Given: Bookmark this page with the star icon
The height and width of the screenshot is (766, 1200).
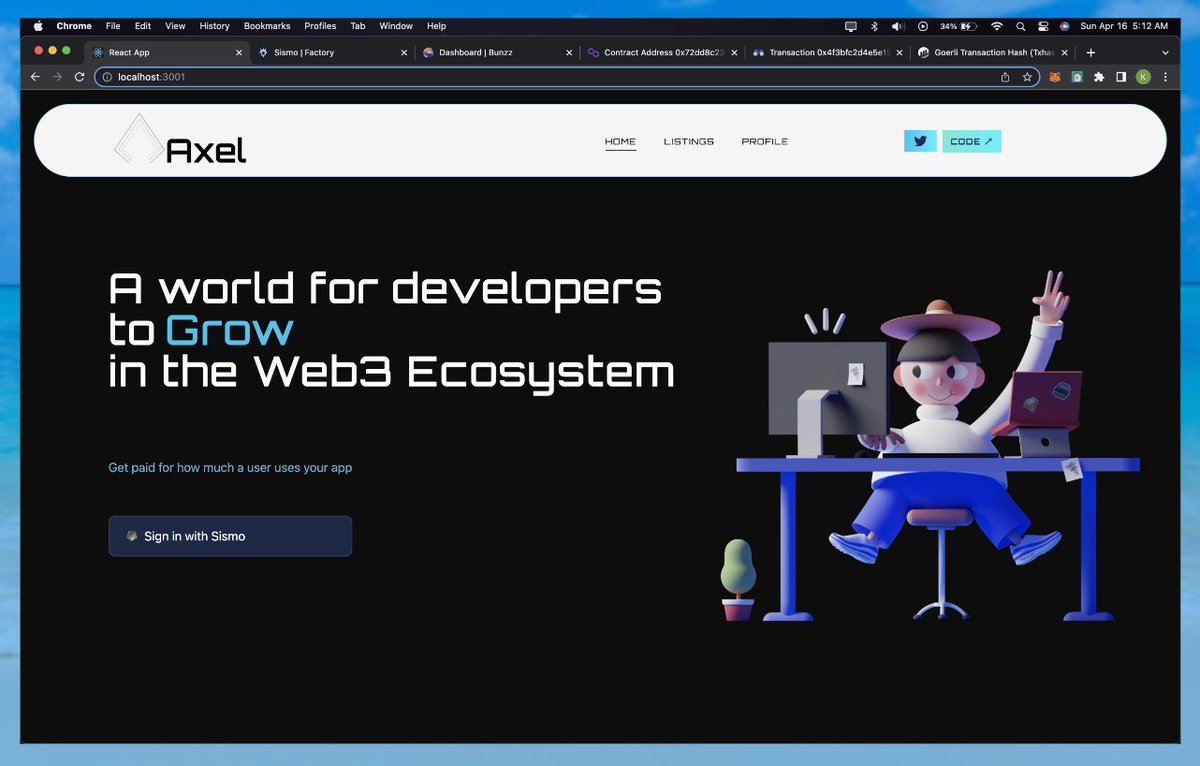Looking at the screenshot, I should [x=1027, y=77].
